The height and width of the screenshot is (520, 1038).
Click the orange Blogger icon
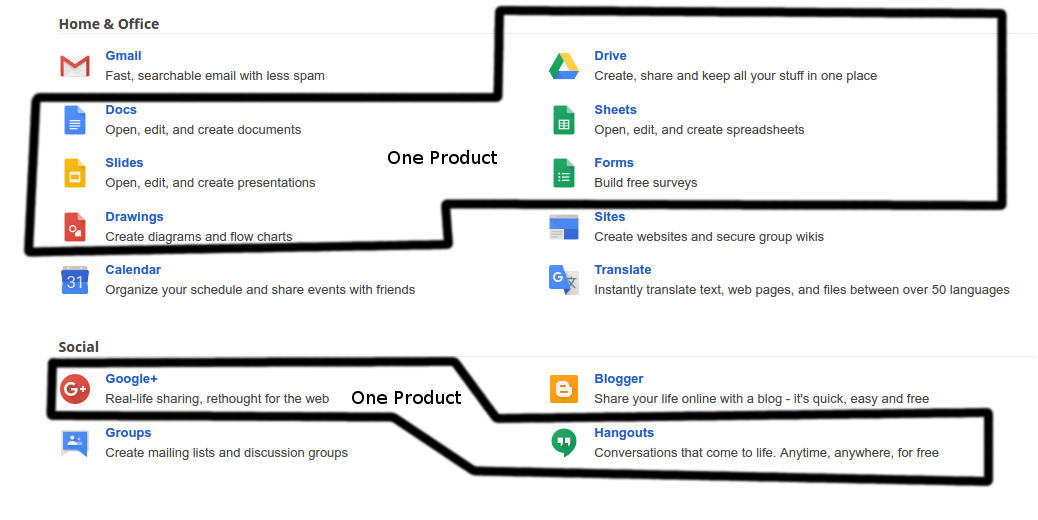[564, 389]
